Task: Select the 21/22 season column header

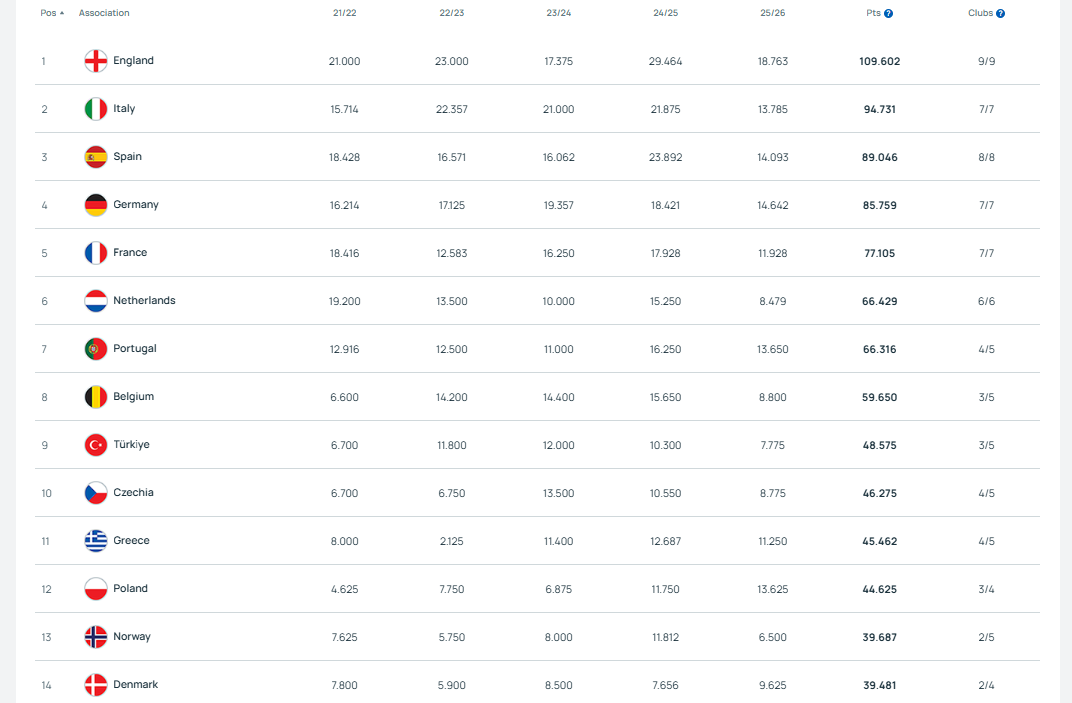Action: coord(344,13)
